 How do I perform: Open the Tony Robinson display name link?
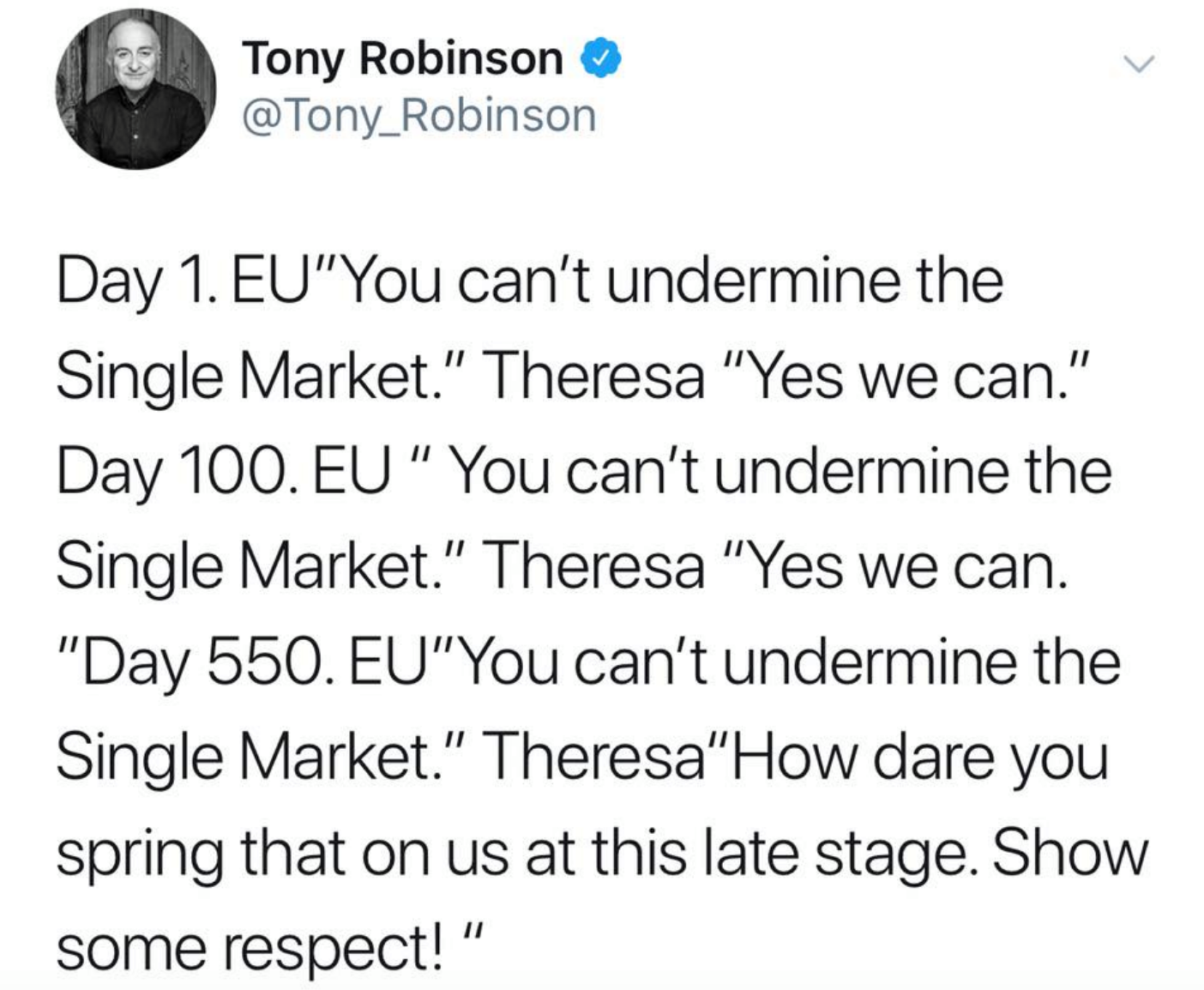(x=402, y=58)
